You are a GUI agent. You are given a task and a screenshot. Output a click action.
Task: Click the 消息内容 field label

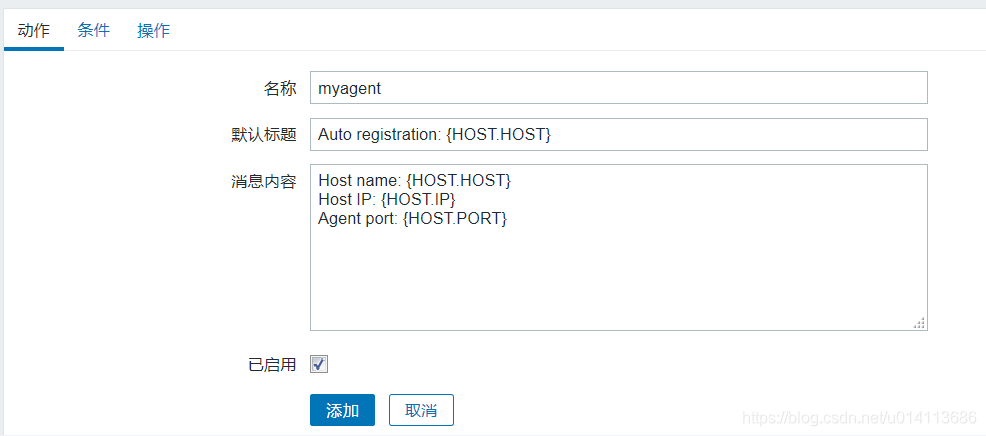263,181
